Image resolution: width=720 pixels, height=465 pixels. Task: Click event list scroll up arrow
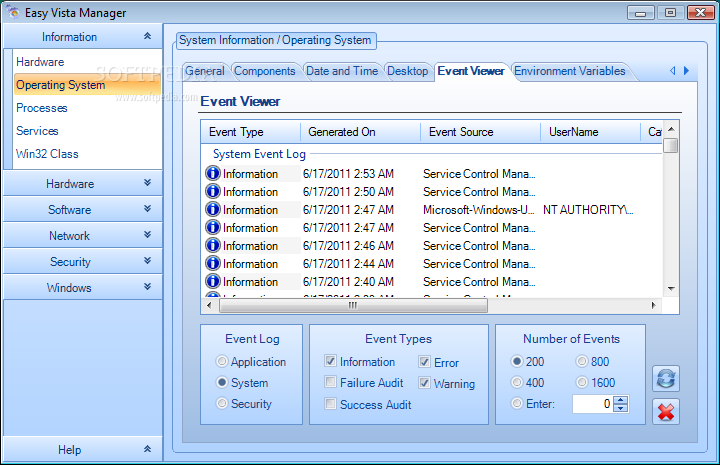point(671,129)
